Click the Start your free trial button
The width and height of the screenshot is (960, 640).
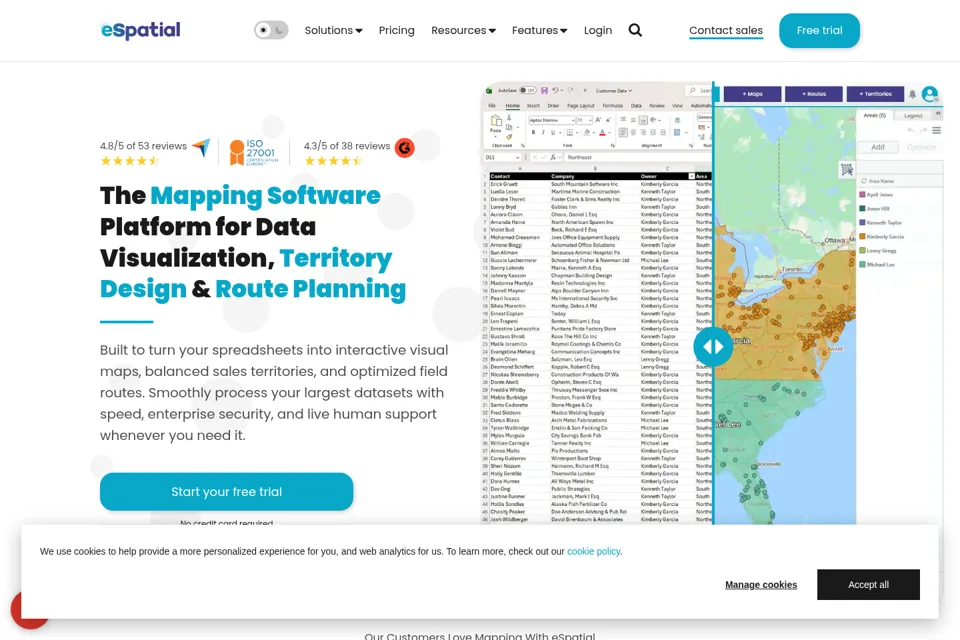(x=227, y=491)
